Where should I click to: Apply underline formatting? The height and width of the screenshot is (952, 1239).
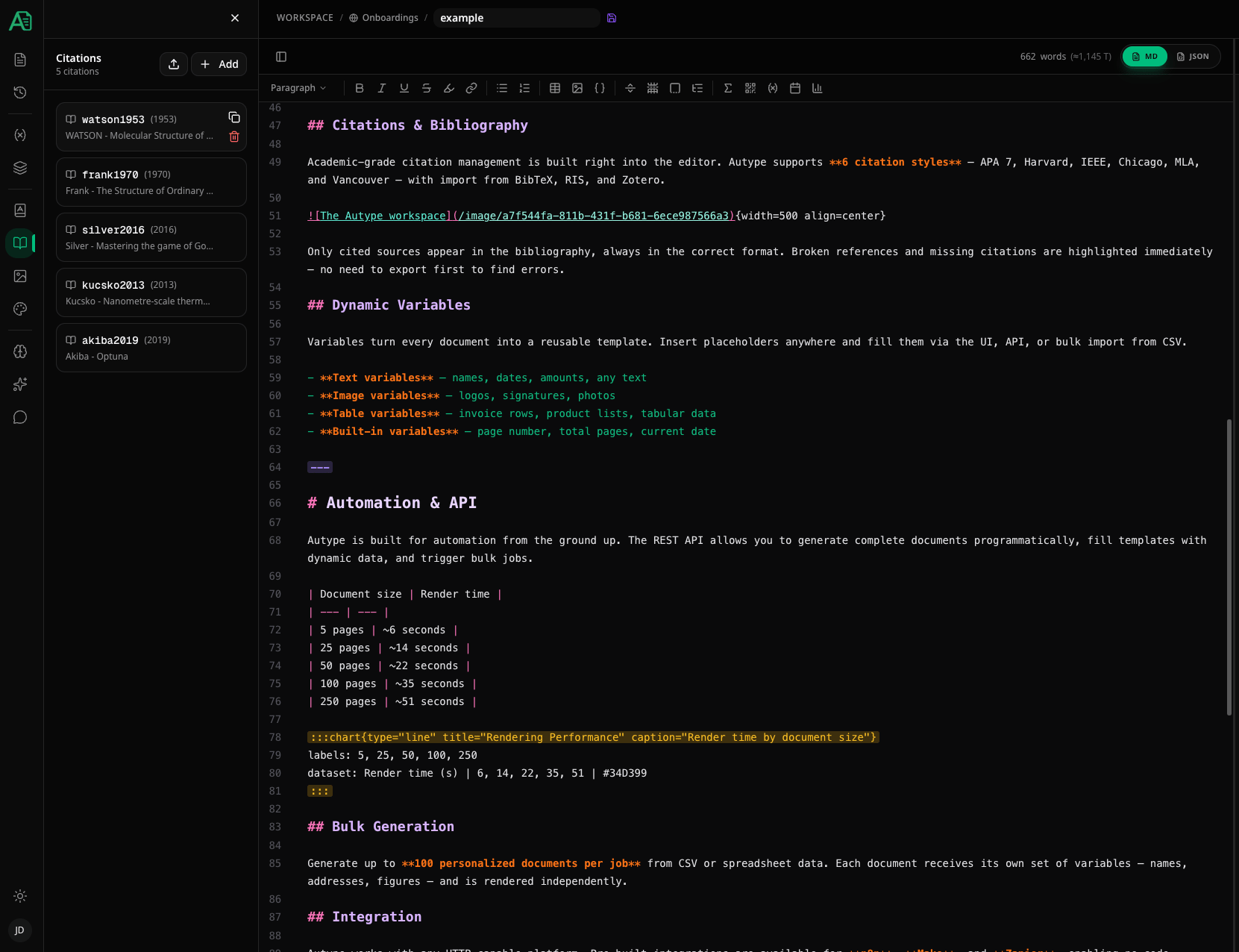[404, 88]
